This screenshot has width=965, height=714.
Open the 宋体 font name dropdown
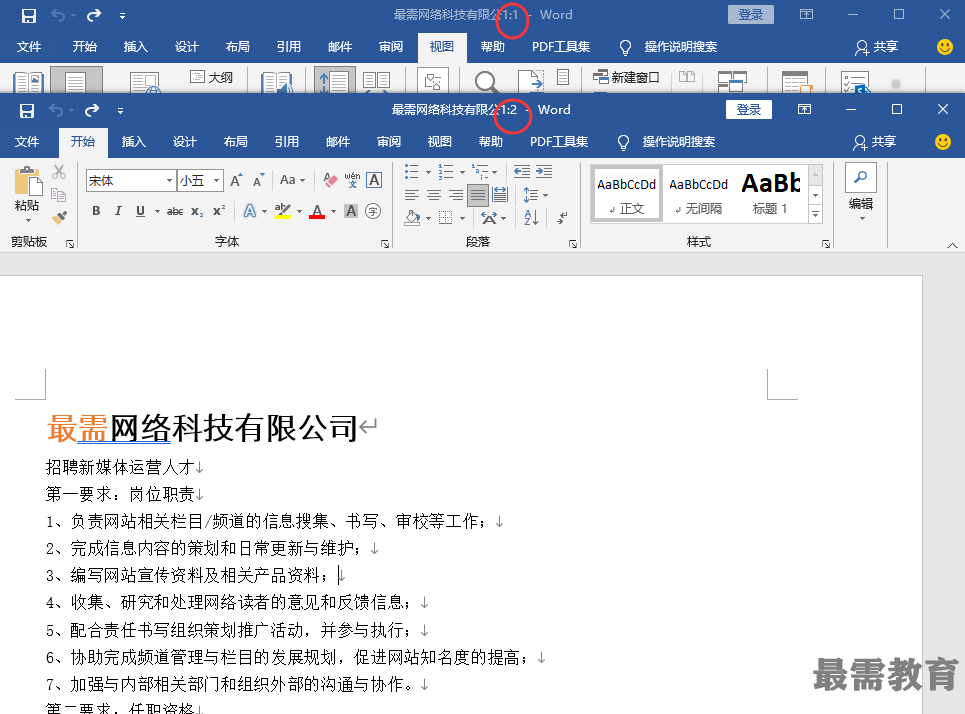pos(169,180)
